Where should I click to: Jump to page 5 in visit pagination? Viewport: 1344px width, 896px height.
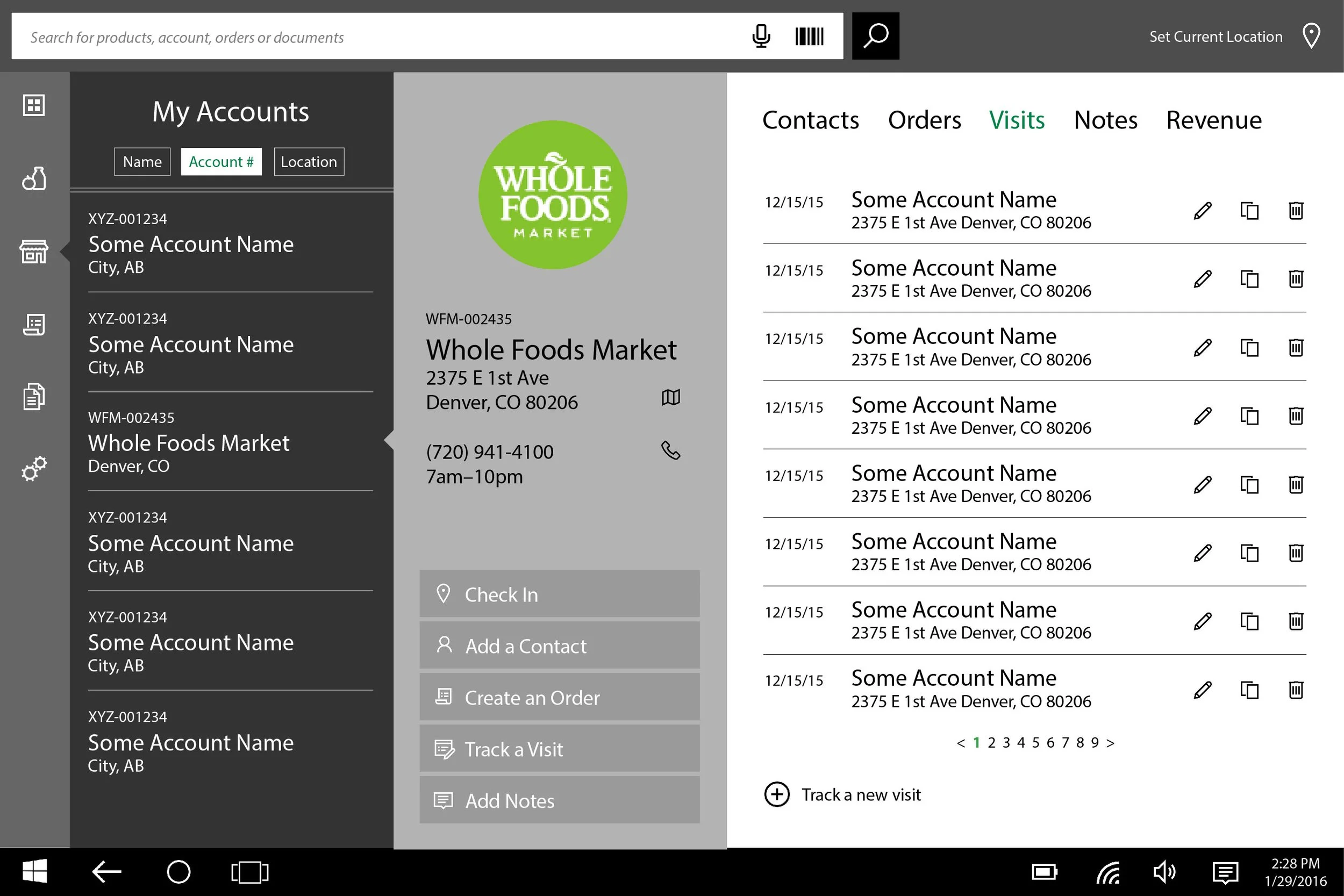[x=1035, y=742]
